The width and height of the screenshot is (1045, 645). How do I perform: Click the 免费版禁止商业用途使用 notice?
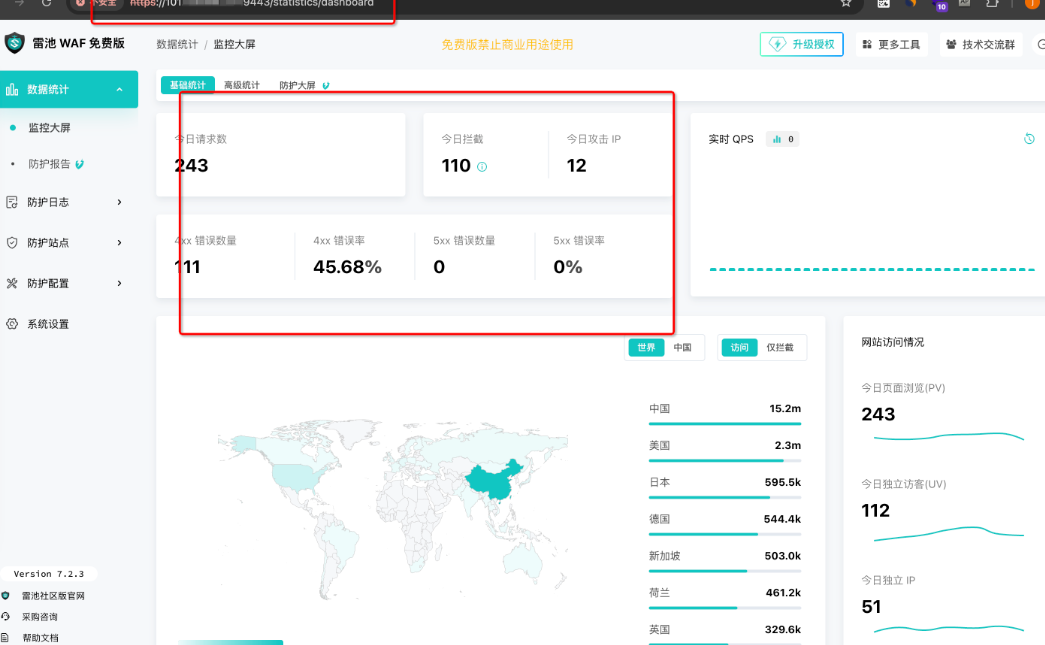point(507,45)
